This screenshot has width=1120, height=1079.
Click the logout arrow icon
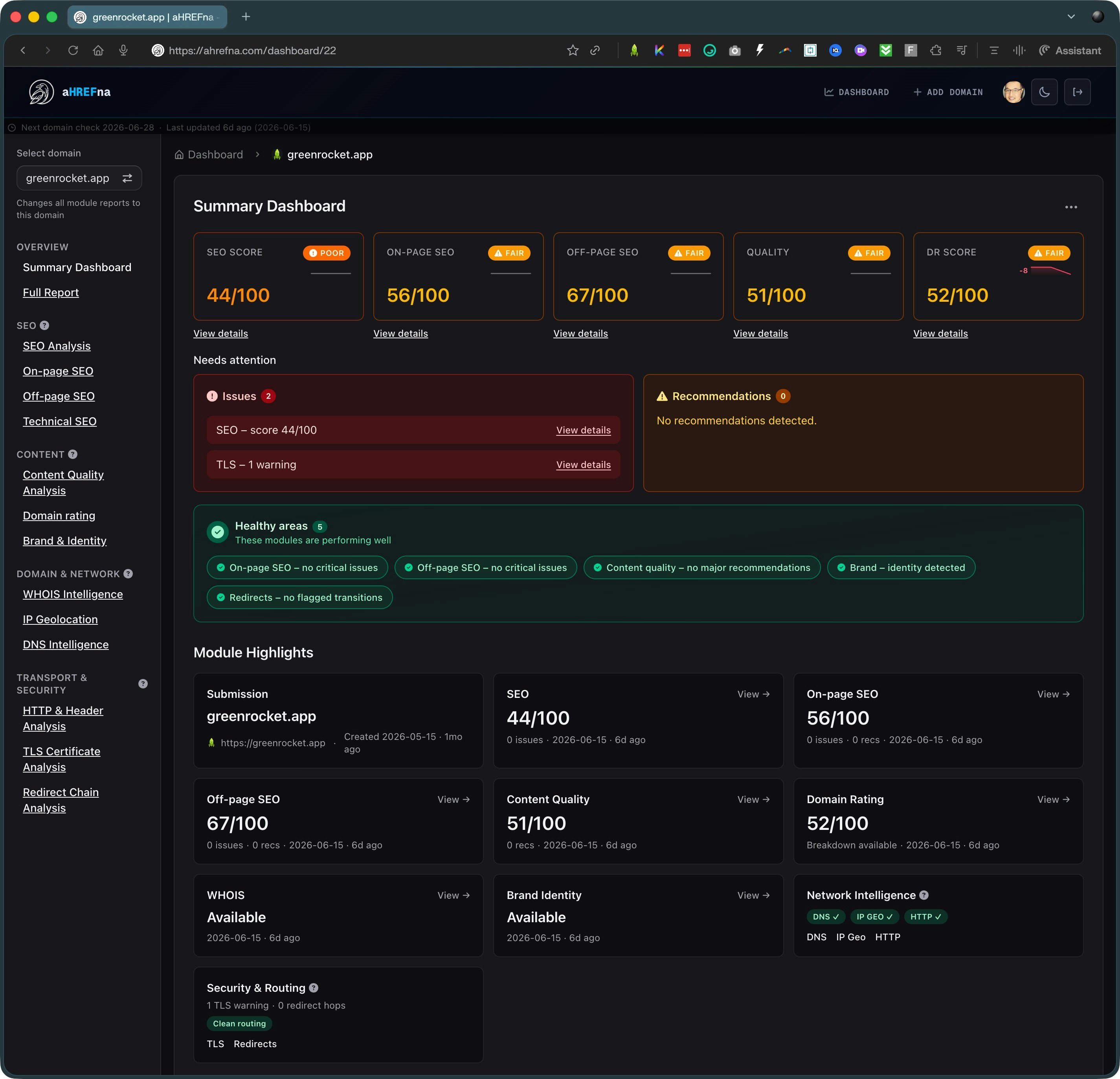tap(1077, 92)
